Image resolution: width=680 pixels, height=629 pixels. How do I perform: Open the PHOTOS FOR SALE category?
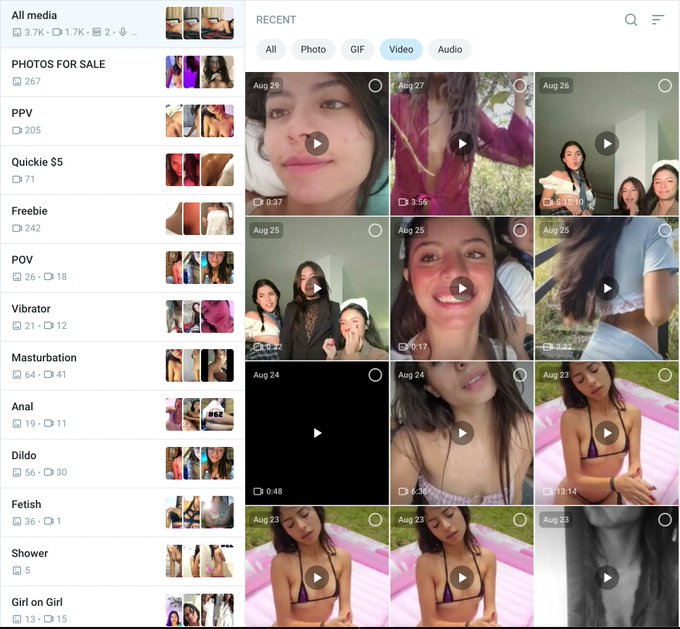click(x=122, y=72)
